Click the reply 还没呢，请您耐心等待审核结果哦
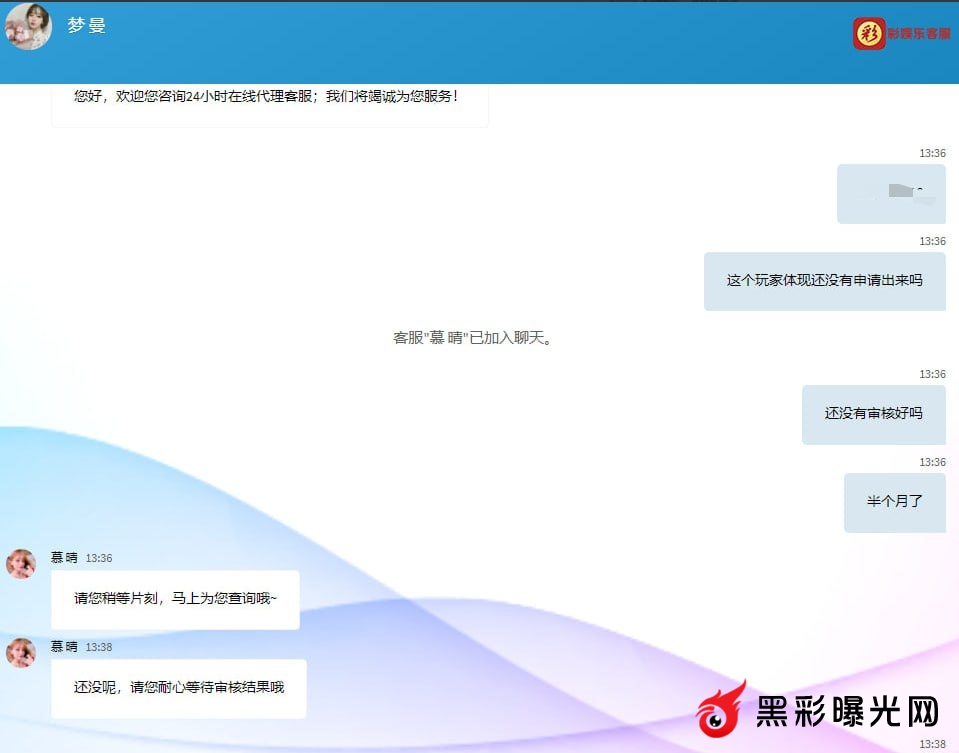The height and width of the screenshot is (753, 959). (x=178, y=688)
